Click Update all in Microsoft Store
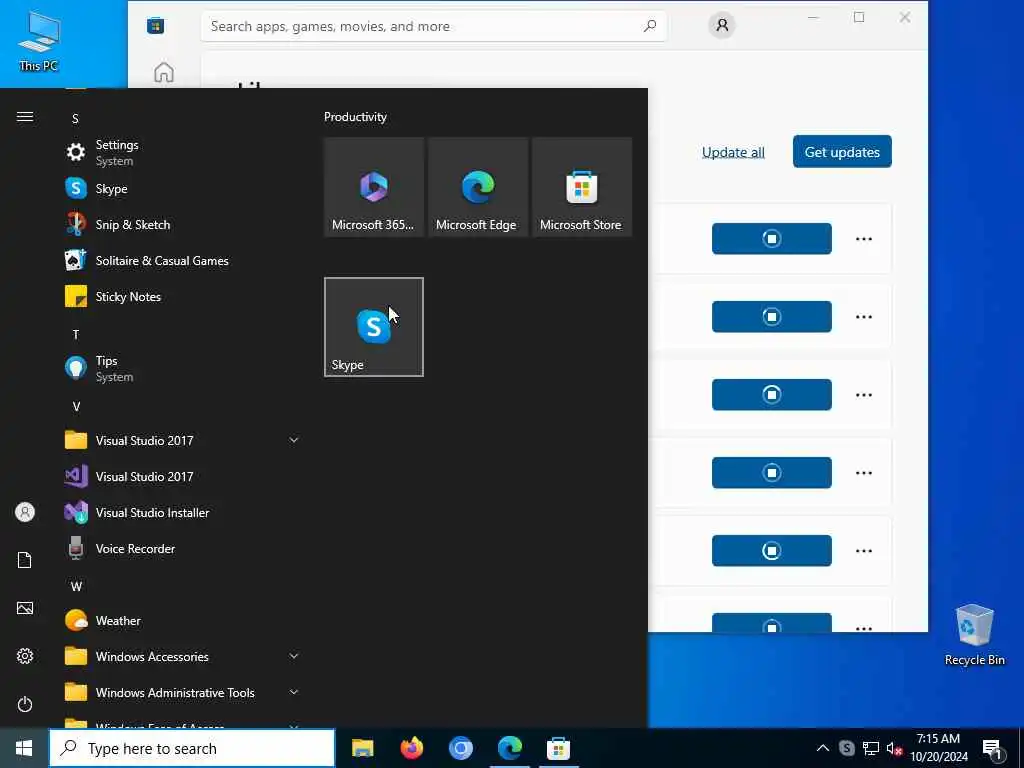This screenshot has width=1024, height=768. (733, 152)
